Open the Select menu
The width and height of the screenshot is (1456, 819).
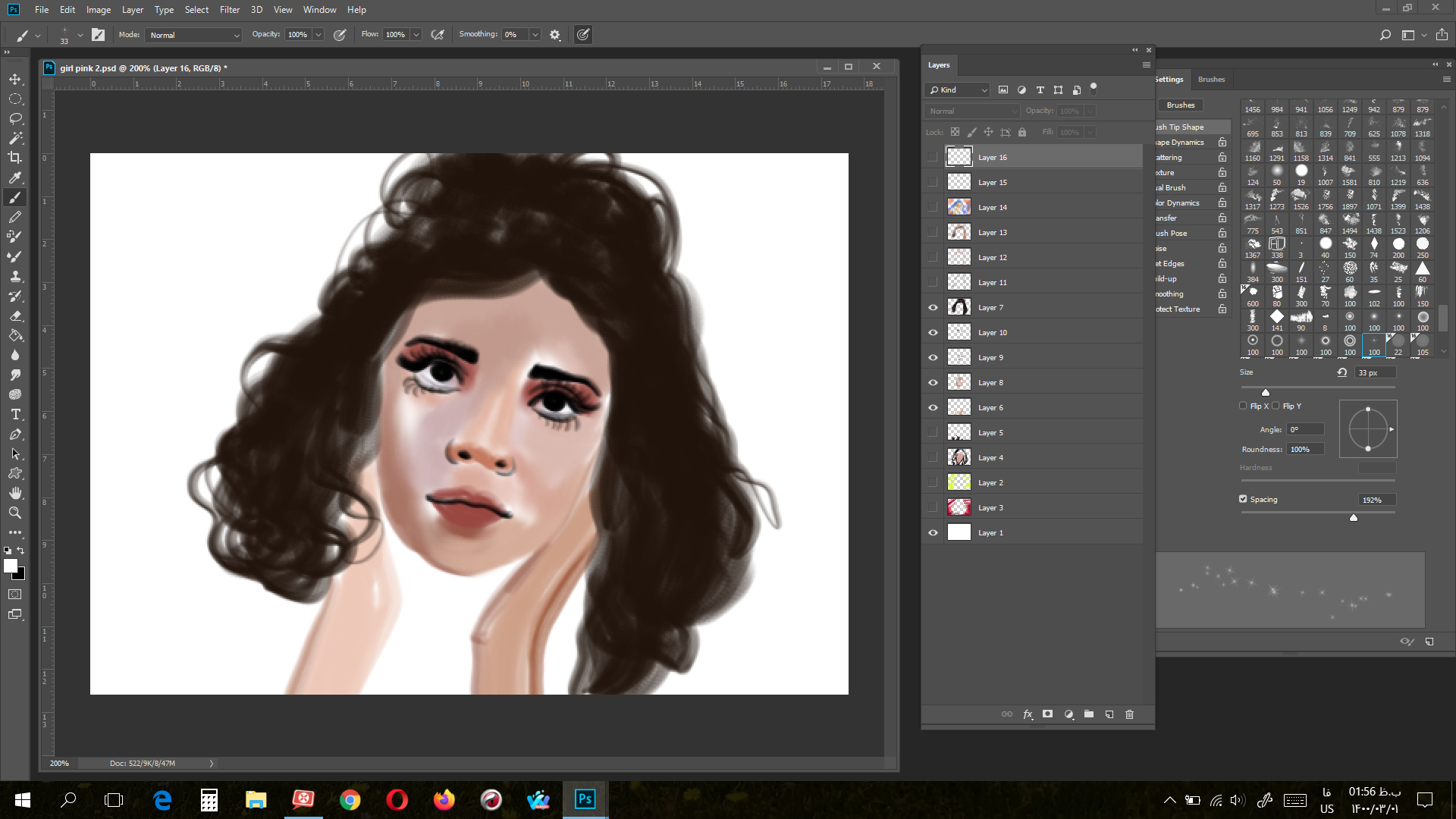click(196, 10)
